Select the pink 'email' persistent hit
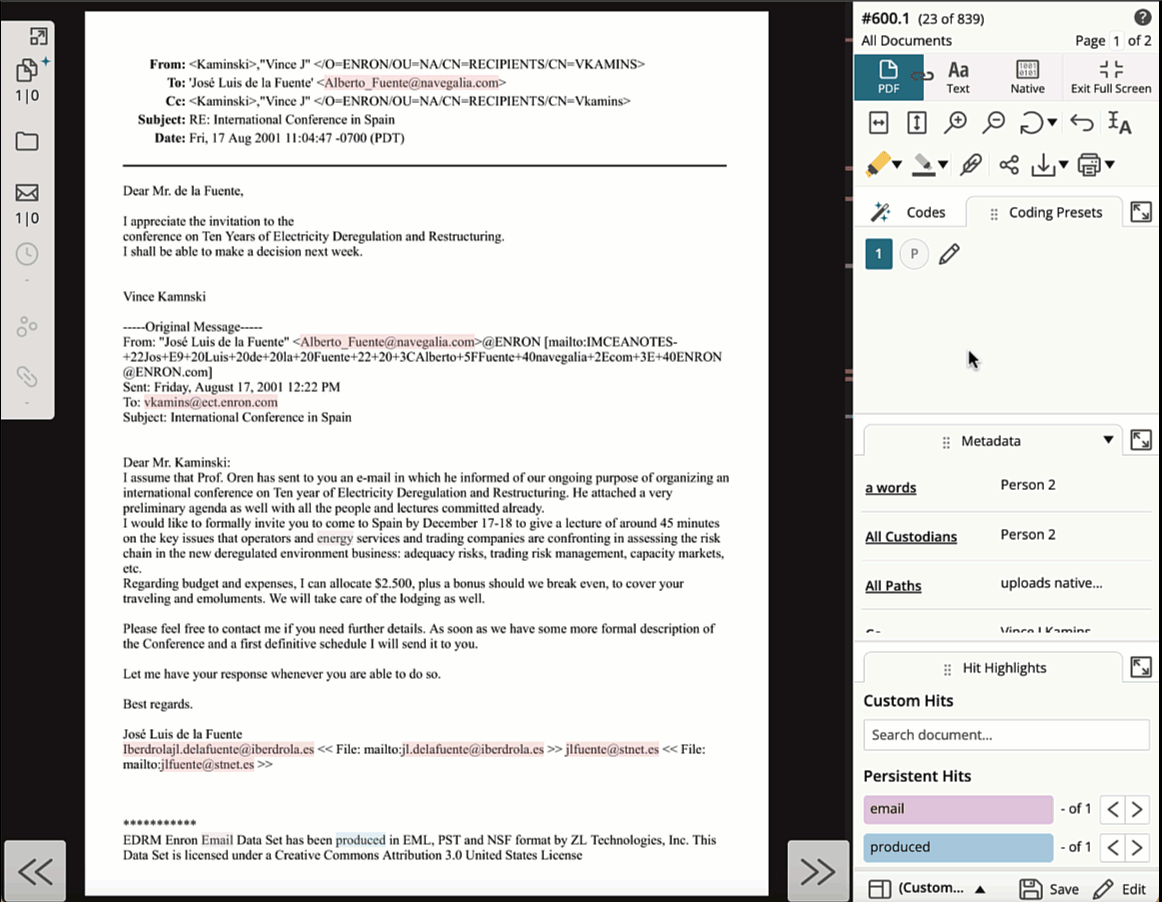Screen dimensions: 1162x902 click(x=958, y=809)
